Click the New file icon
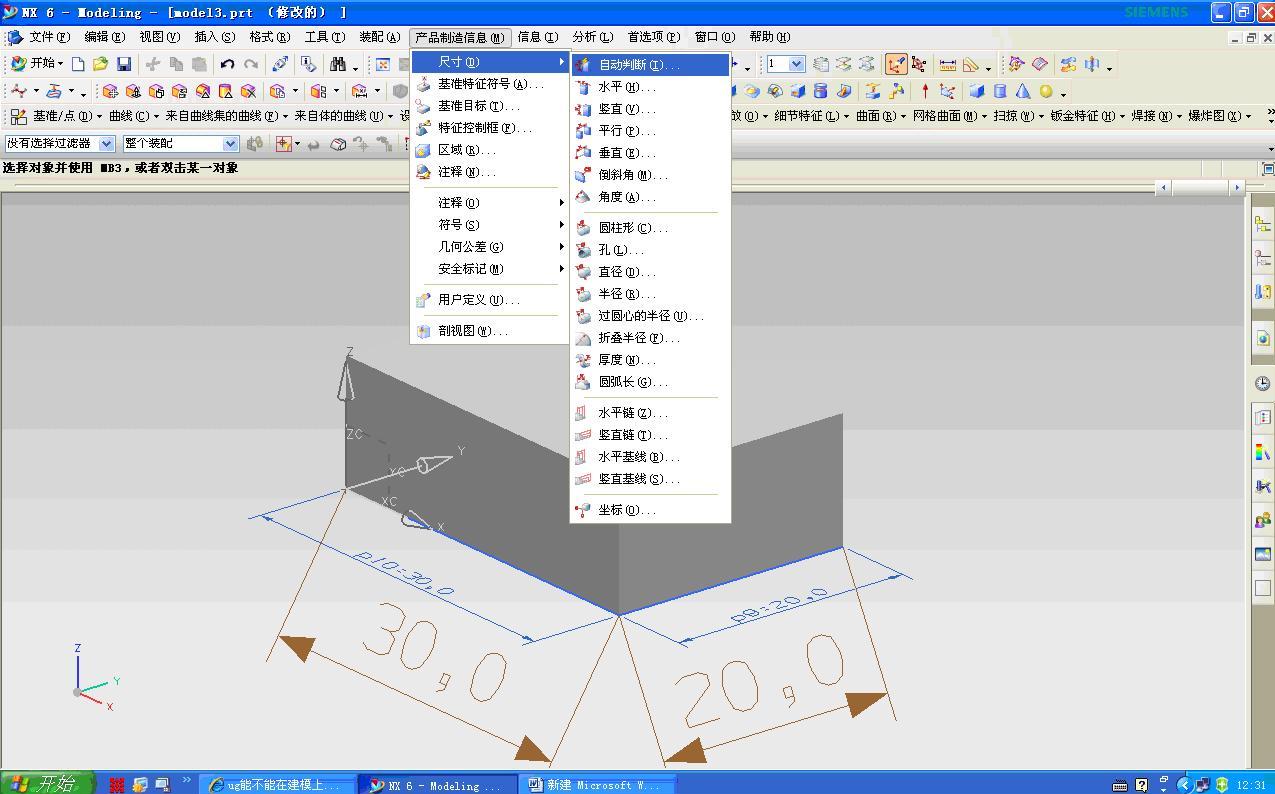 click(x=78, y=64)
